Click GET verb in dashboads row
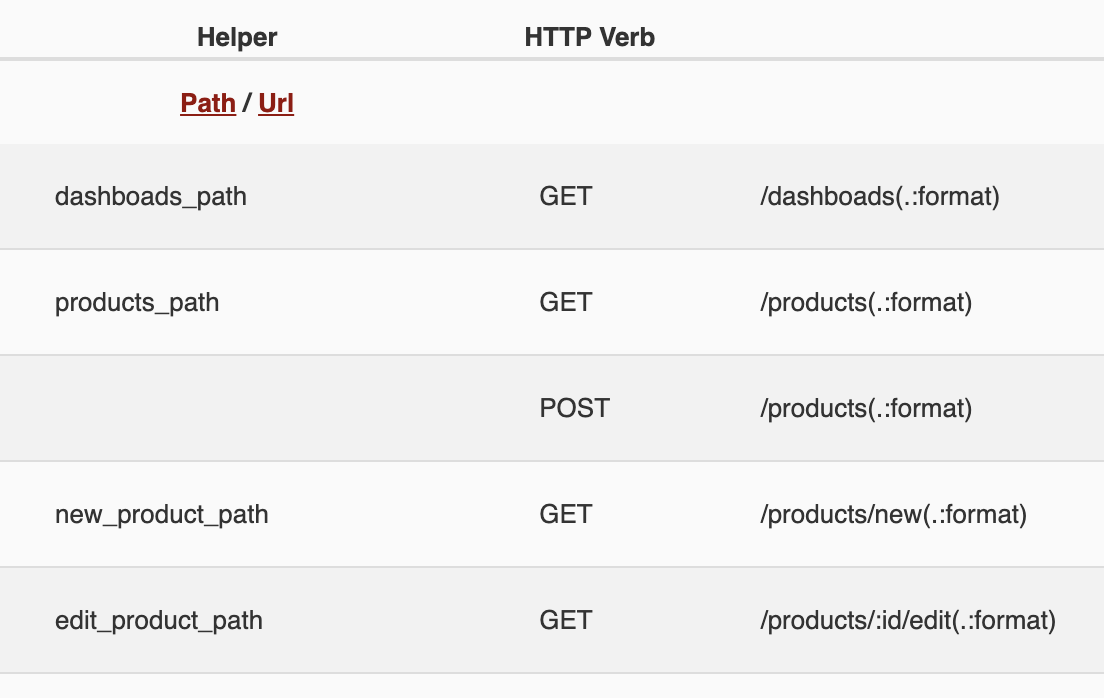The height and width of the screenshot is (698, 1104). click(566, 196)
